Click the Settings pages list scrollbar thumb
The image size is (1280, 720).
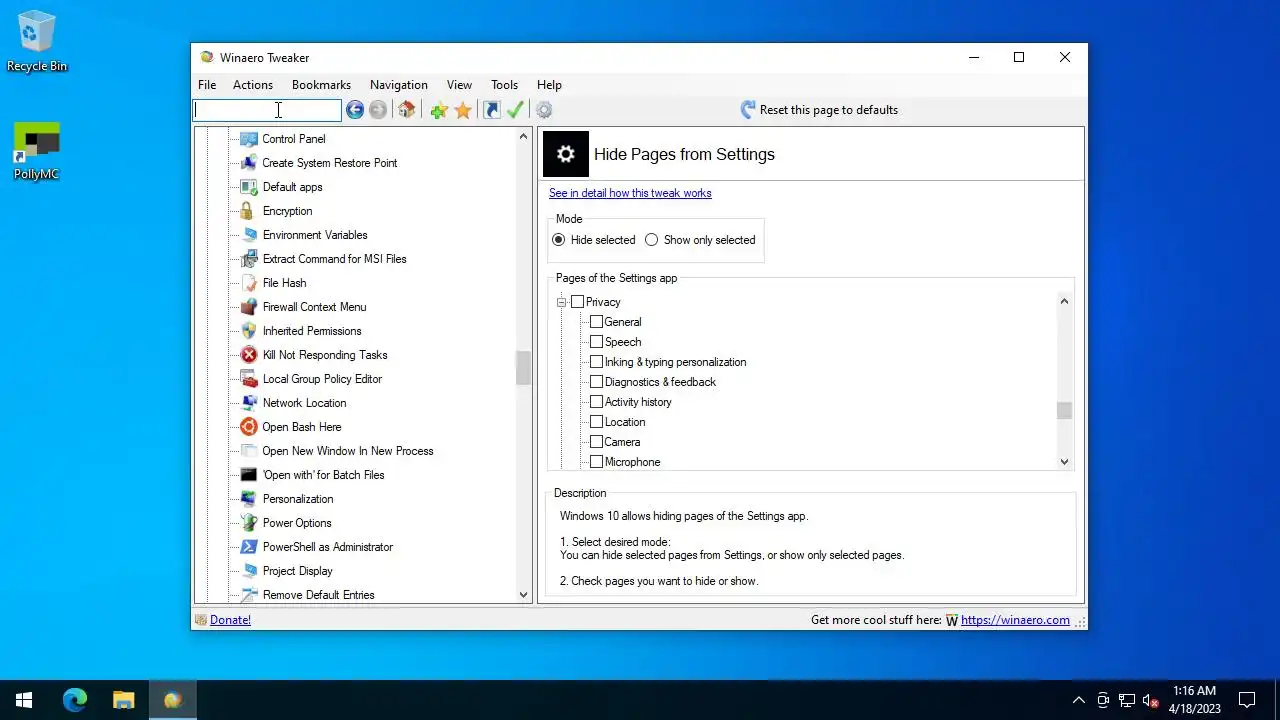click(1064, 411)
